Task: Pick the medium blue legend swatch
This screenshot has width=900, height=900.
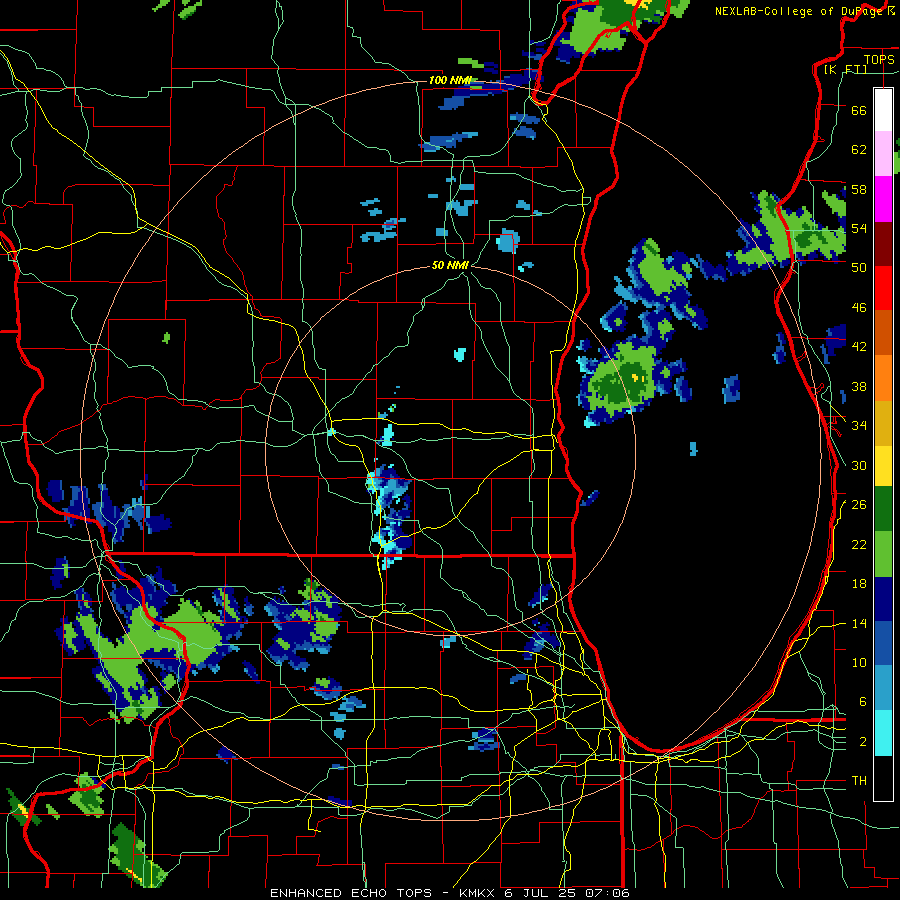Action: point(883,644)
